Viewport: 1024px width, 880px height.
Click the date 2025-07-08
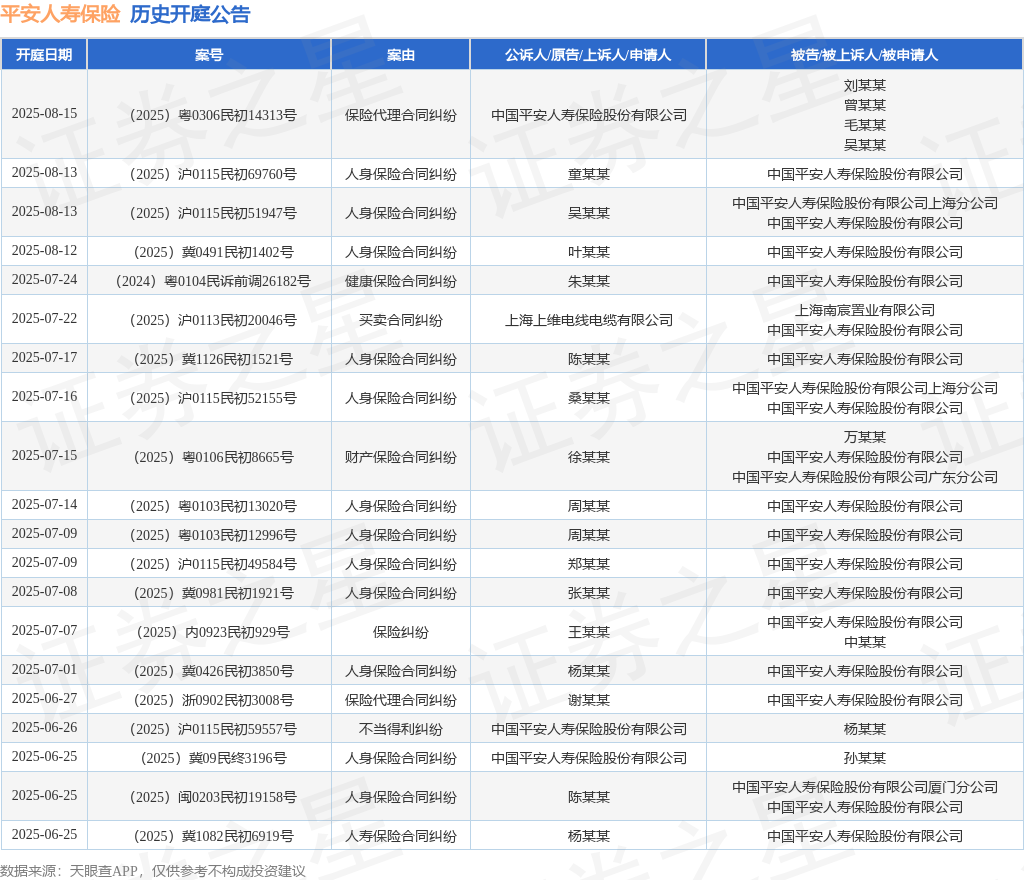pos(44,591)
